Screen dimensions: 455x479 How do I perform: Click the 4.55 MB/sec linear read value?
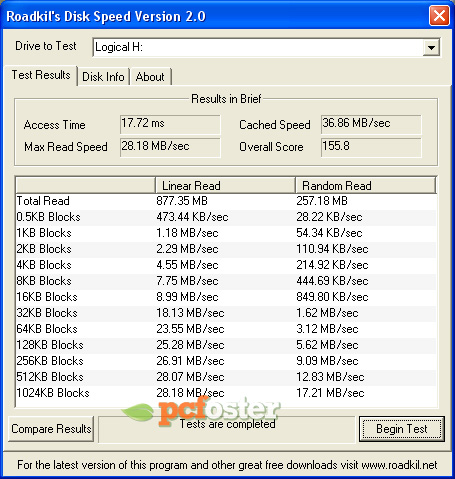187,265
